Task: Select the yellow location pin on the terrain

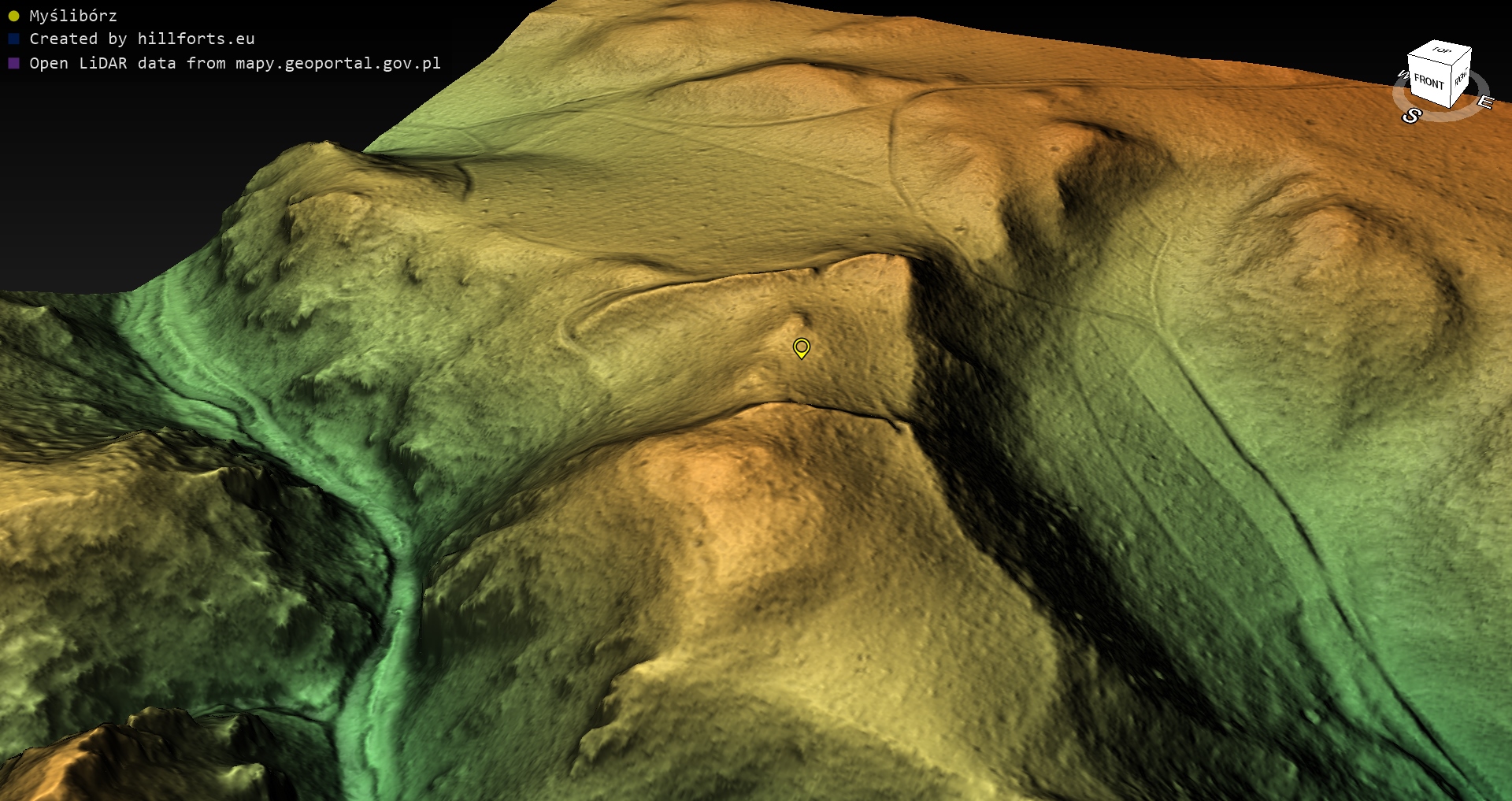Action: point(801,347)
